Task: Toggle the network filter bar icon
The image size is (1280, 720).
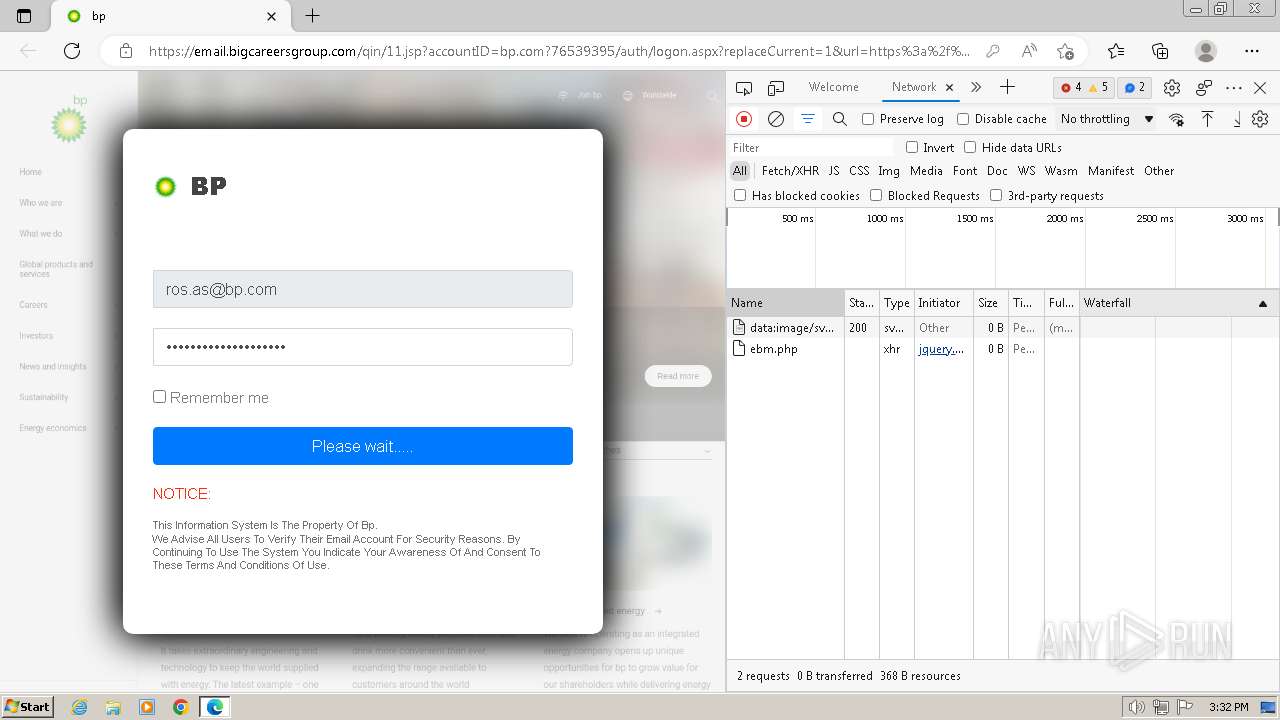Action: point(808,119)
